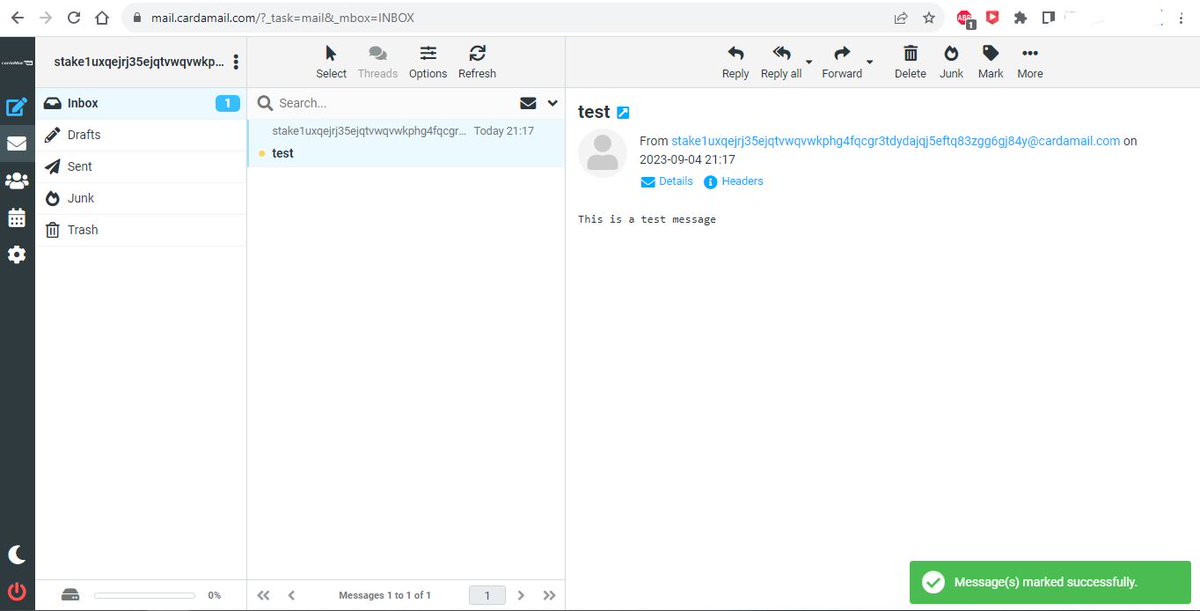Go to last page of messages
Viewport: 1200px width, 611px height.
[549, 595]
